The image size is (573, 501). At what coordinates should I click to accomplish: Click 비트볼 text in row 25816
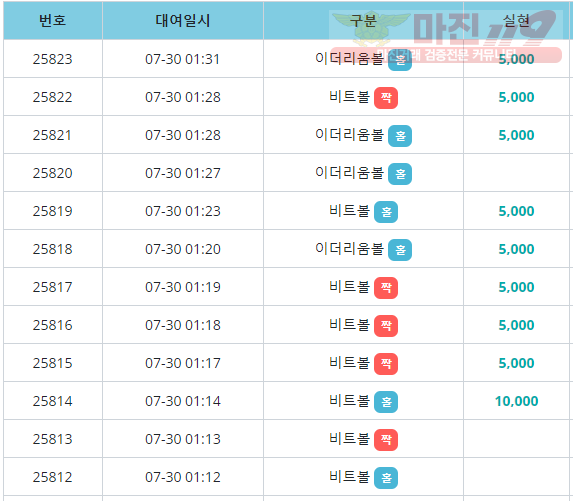coord(349,324)
